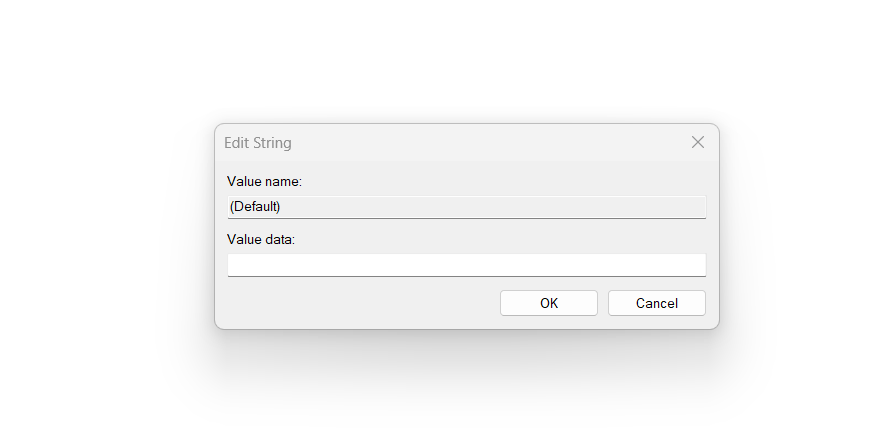Click the X in dialog corner

(698, 142)
